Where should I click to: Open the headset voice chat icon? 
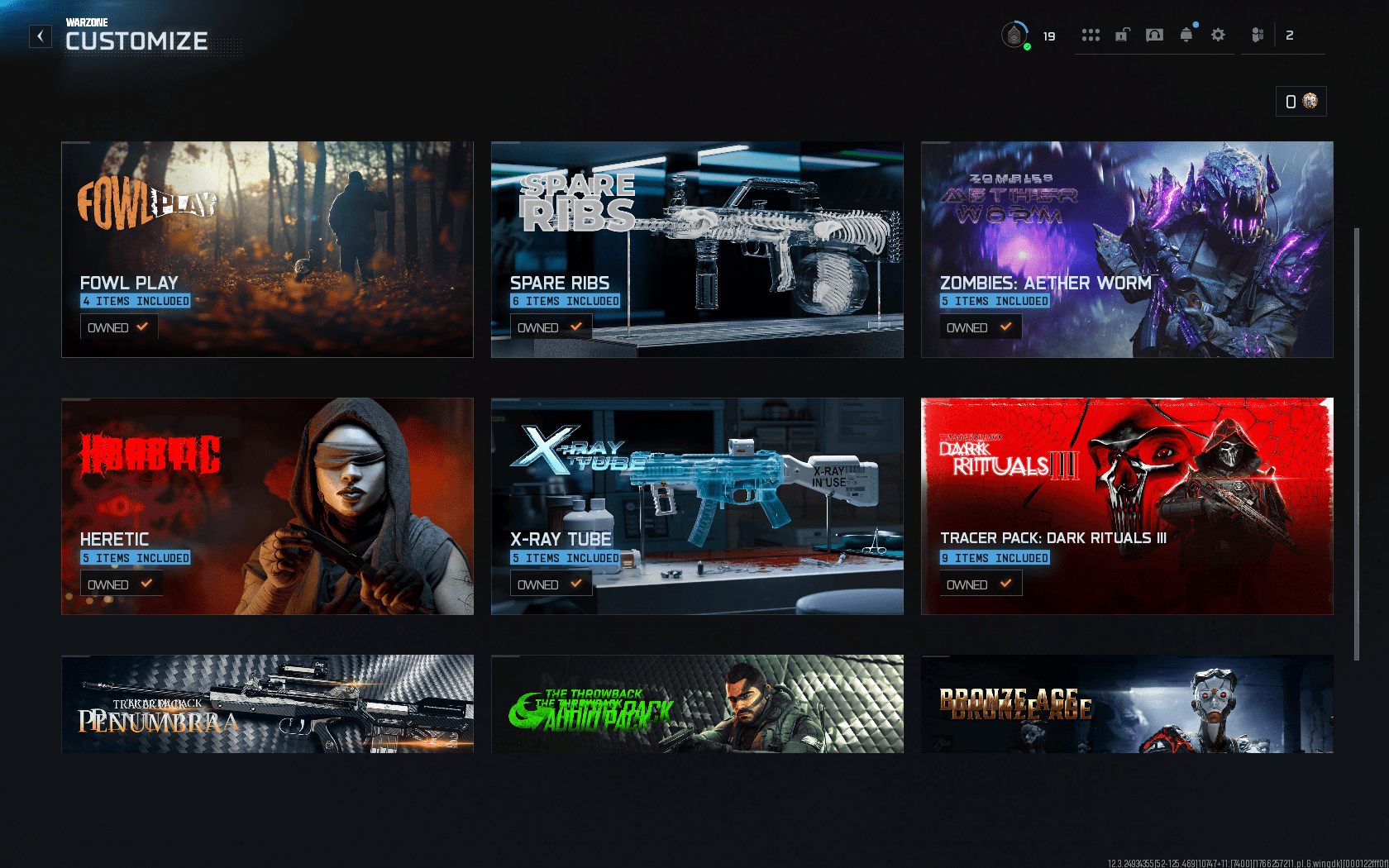(x=1154, y=35)
